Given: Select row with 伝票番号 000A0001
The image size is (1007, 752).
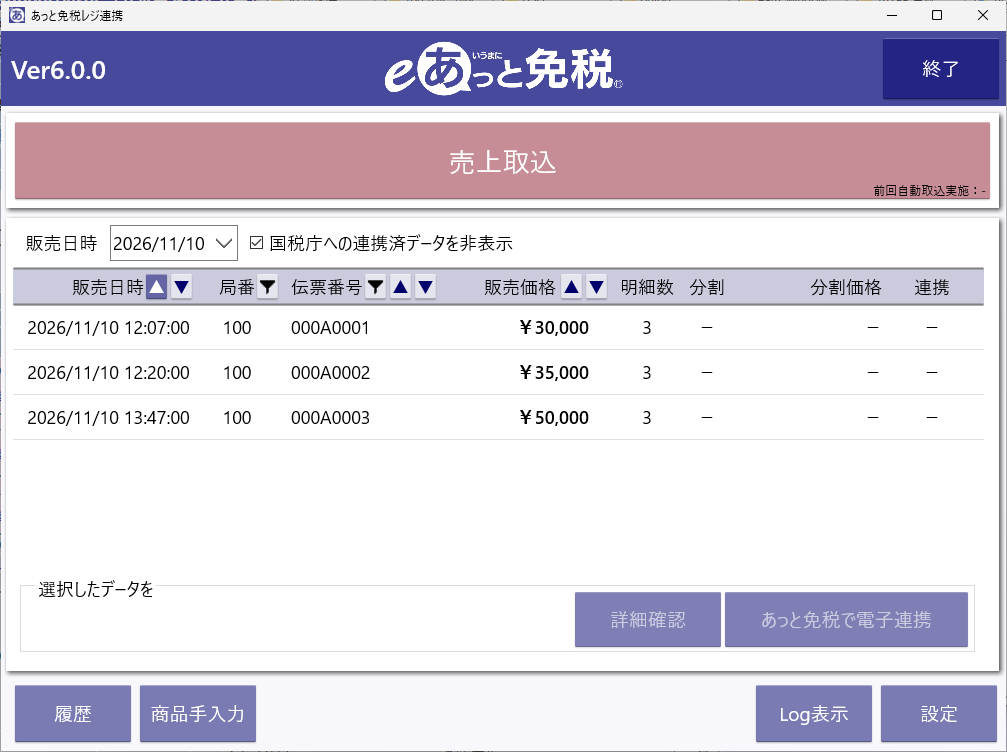Looking at the screenshot, I should click(x=498, y=328).
